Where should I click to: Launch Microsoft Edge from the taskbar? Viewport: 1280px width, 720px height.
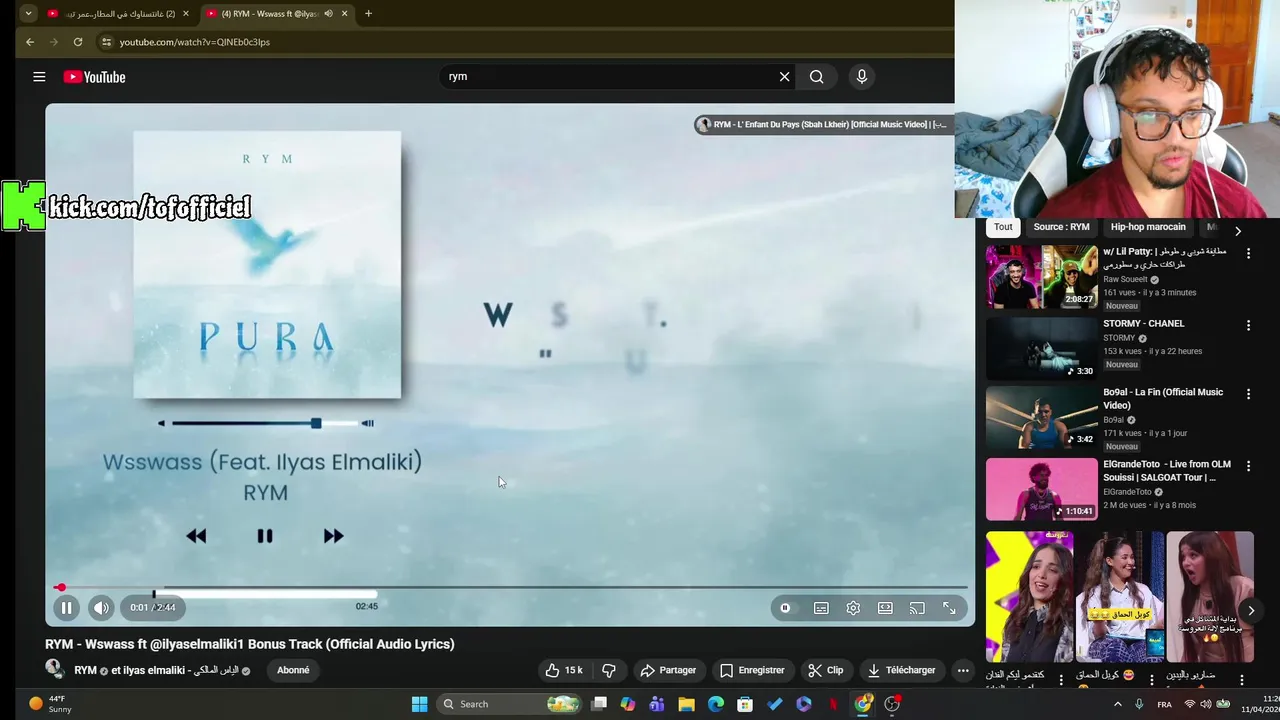tap(716, 704)
